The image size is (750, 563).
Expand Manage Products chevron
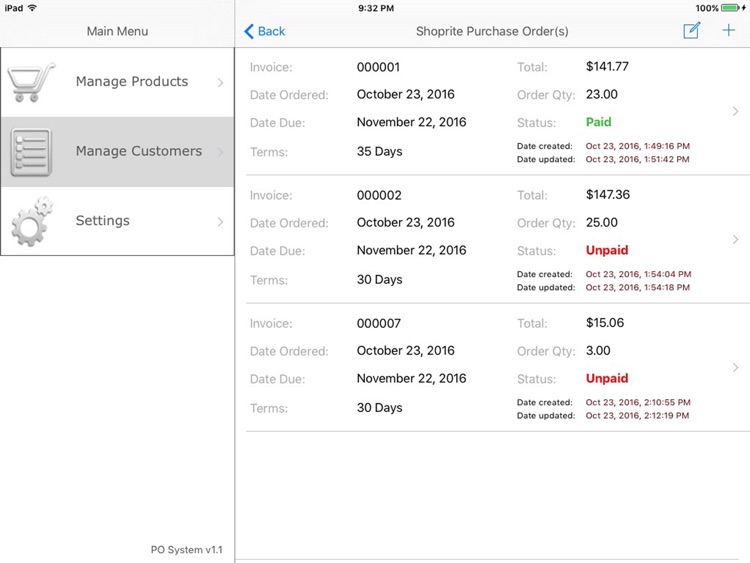pos(220,82)
